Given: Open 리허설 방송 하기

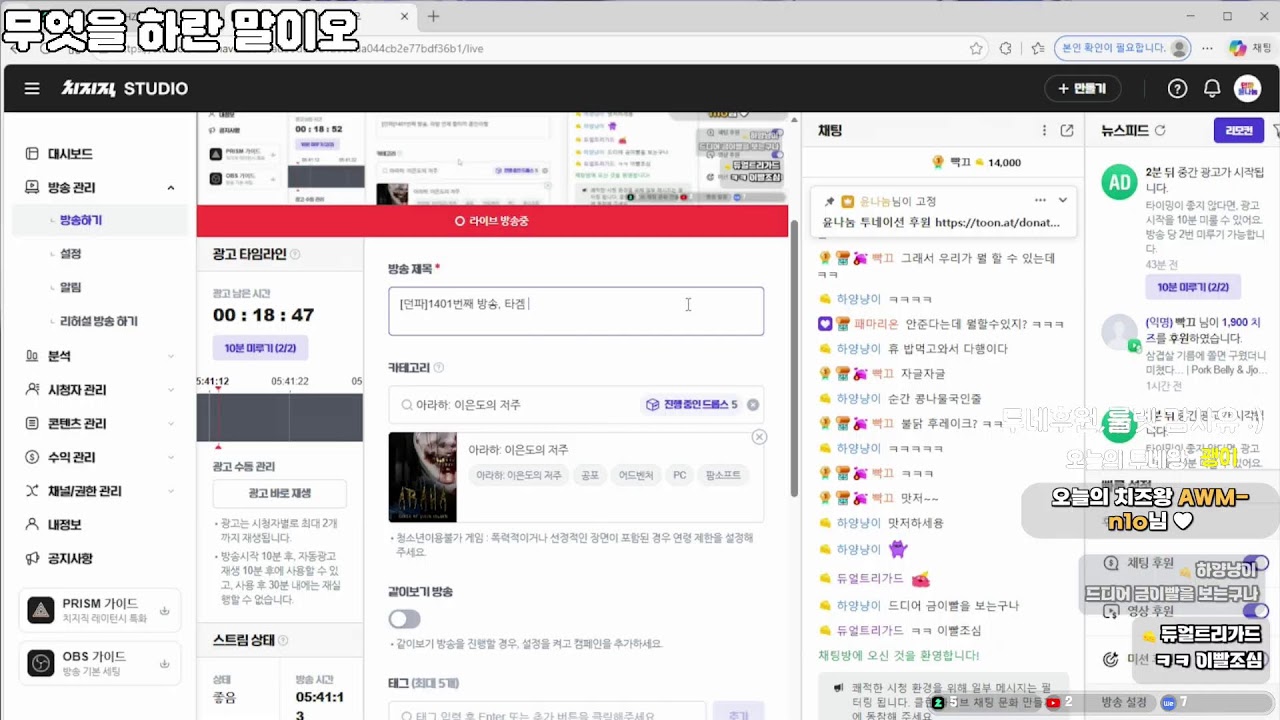Looking at the screenshot, I should pos(98,322).
